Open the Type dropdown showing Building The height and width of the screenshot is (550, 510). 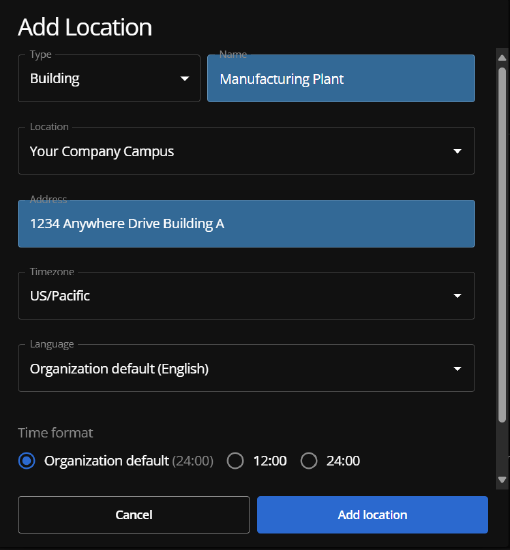[x=109, y=78]
